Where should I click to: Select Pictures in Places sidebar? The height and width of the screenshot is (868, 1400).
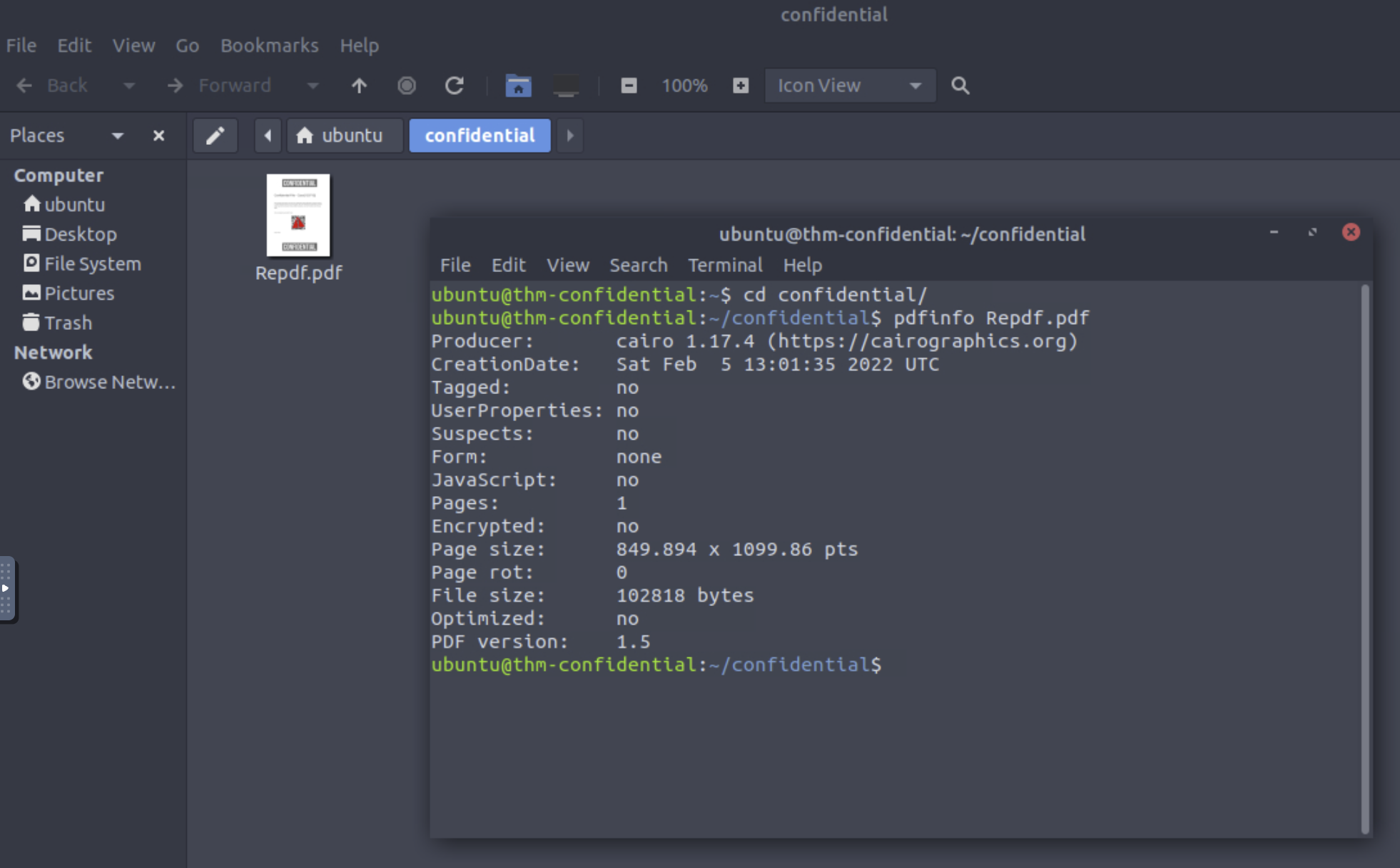pyautogui.click(x=69, y=293)
